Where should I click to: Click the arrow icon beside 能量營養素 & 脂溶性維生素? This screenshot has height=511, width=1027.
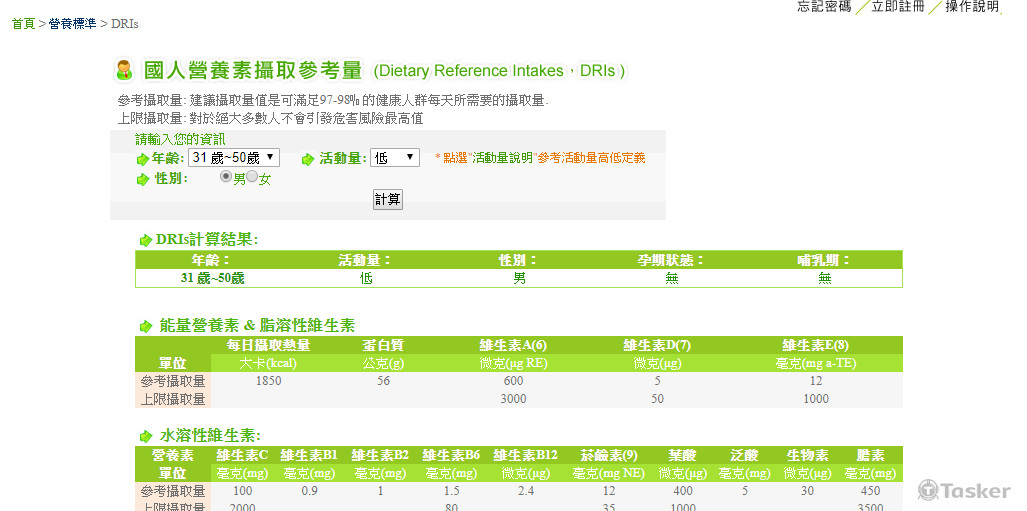(146, 326)
